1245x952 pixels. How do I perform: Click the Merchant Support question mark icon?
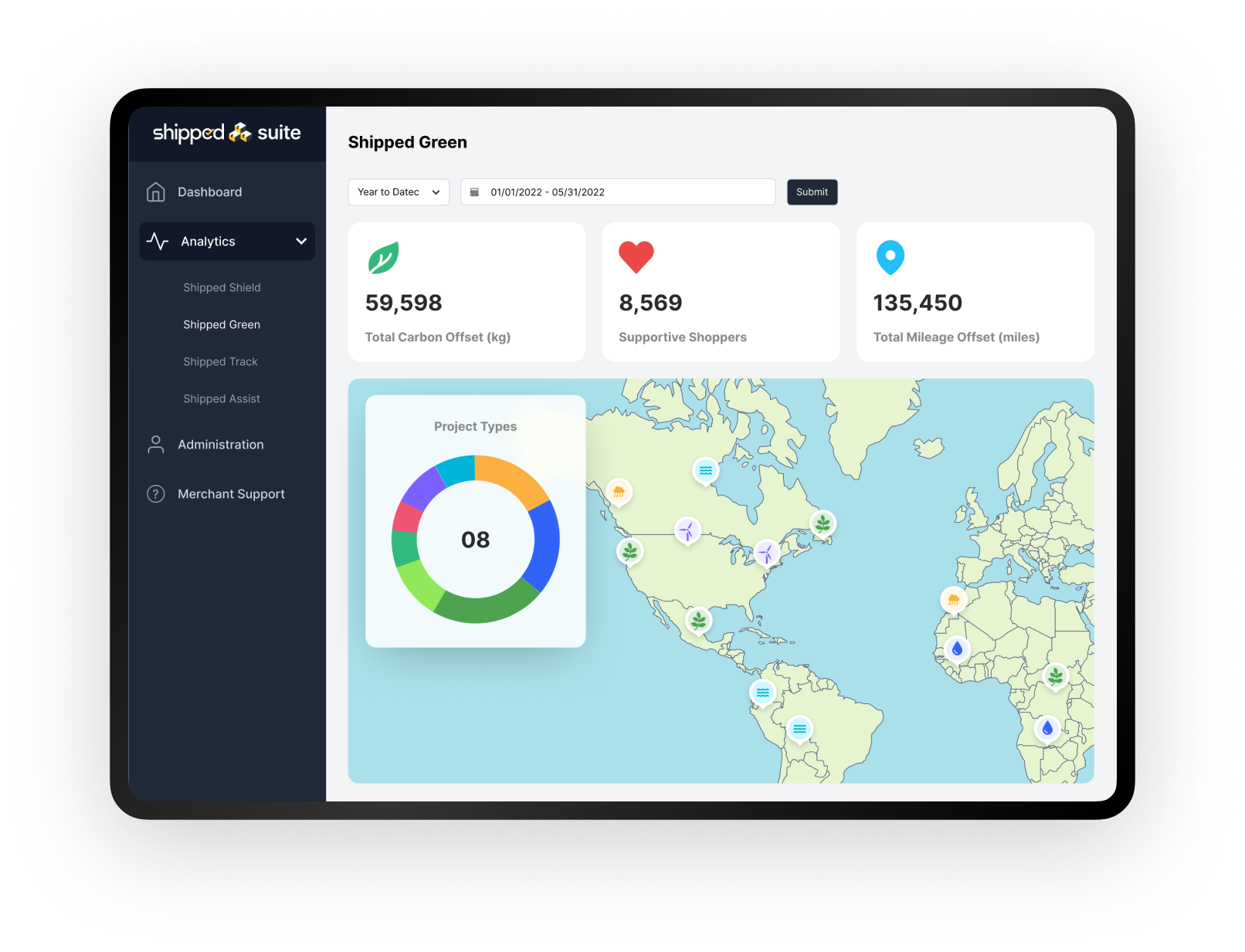click(x=156, y=494)
